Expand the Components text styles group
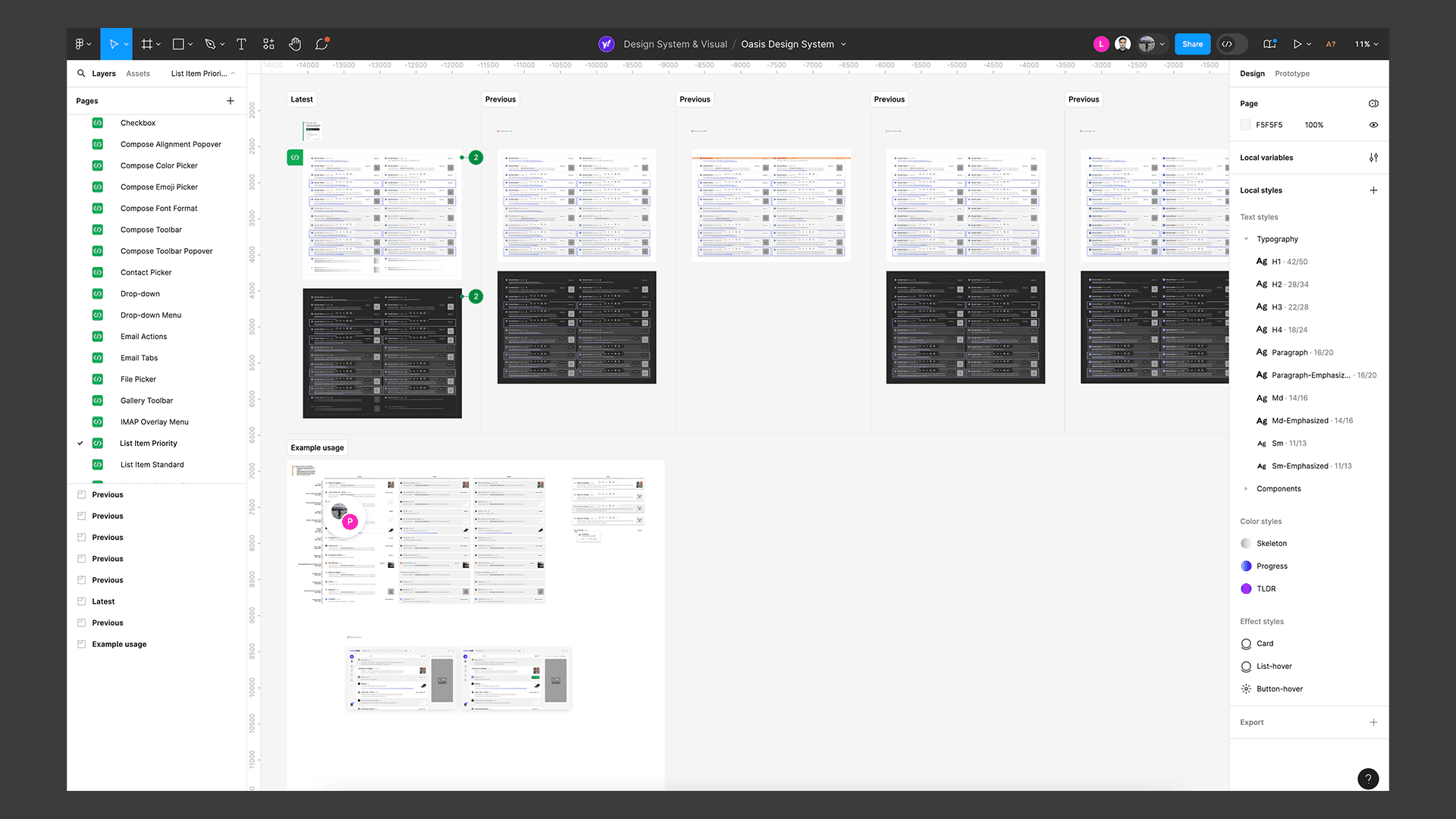This screenshot has width=1456, height=819. click(x=1246, y=488)
